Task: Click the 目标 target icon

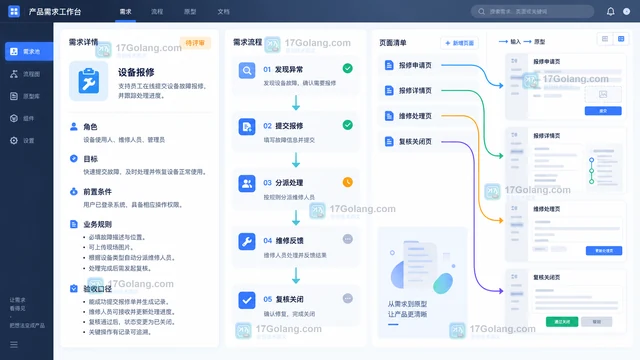Action: 74,158
